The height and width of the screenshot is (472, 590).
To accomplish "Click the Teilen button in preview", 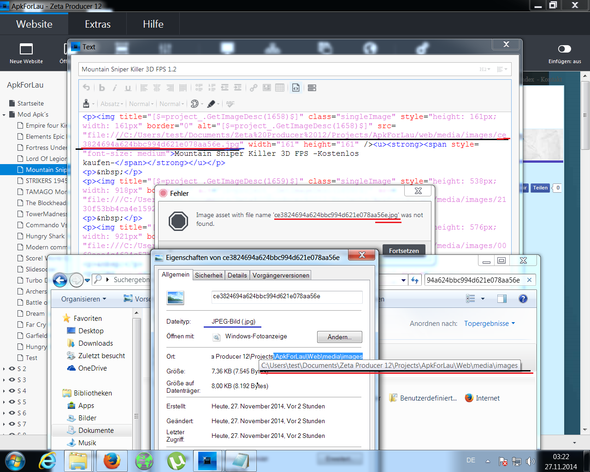I will pyautogui.click(x=540, y=188).
